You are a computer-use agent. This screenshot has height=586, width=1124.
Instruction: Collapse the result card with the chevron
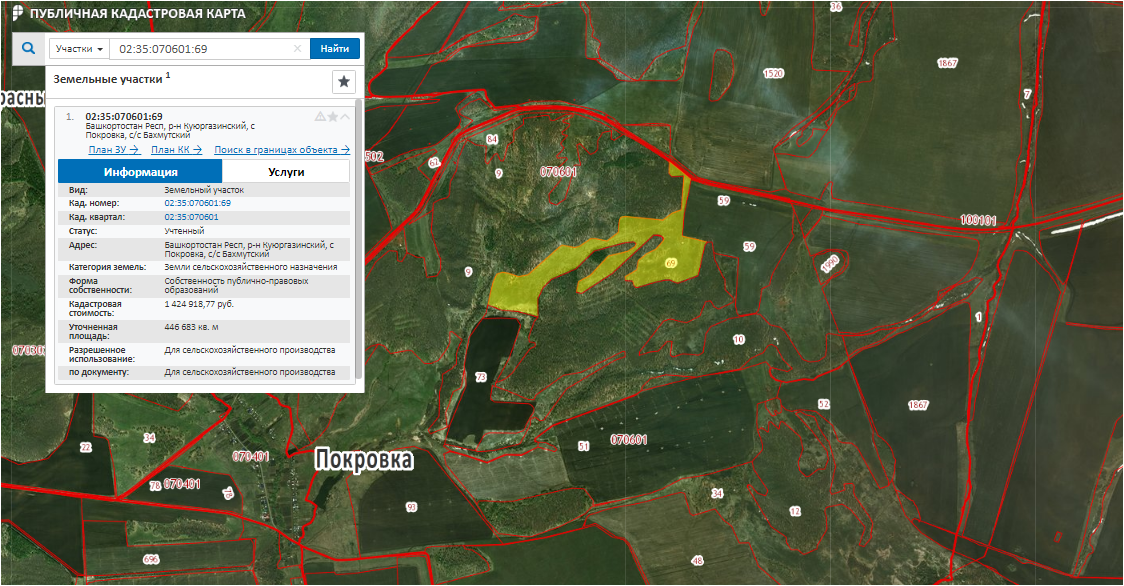point(345,117)
